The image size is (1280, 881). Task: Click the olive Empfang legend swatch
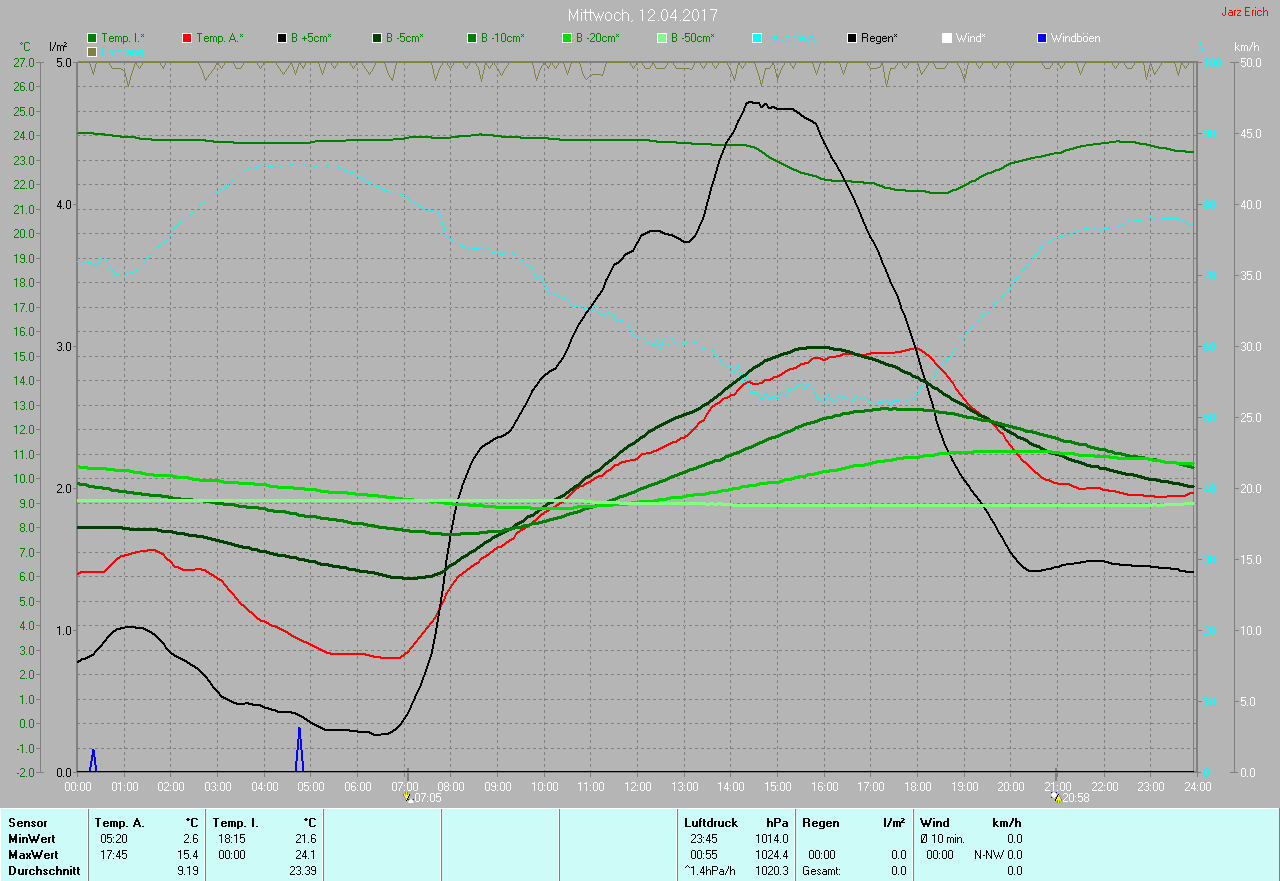[x=93, y=51]
